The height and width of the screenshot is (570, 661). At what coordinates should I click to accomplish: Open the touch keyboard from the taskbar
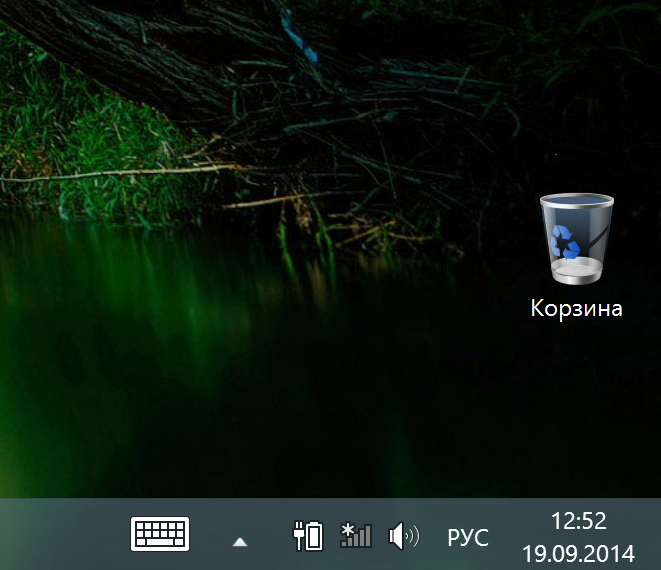[160, 534]
